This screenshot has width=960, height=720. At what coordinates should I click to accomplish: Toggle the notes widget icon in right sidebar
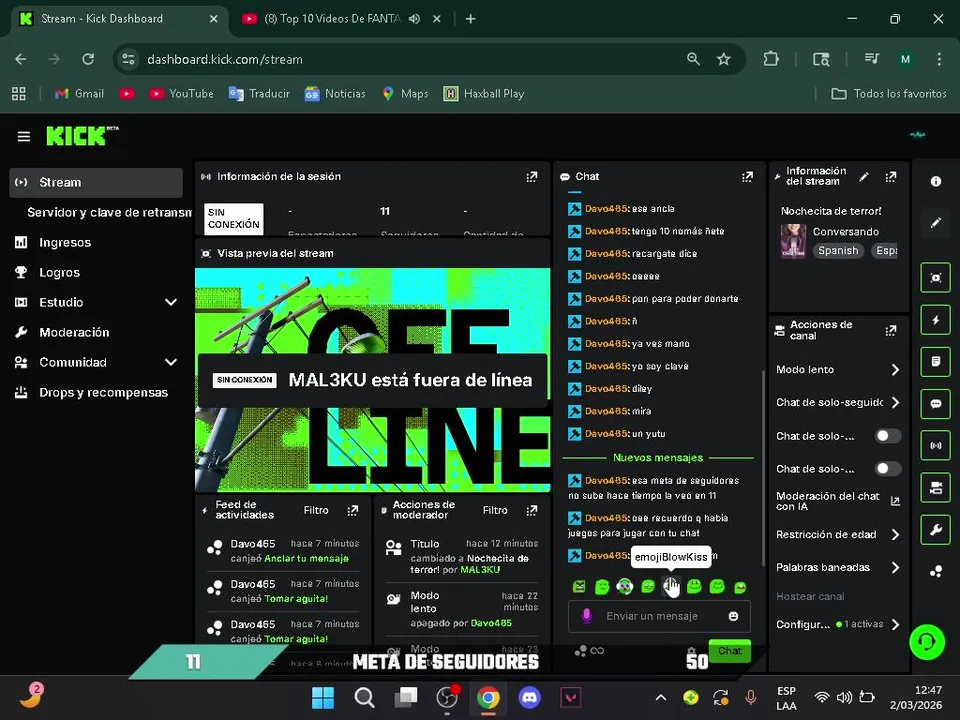(x=936, y=362)
